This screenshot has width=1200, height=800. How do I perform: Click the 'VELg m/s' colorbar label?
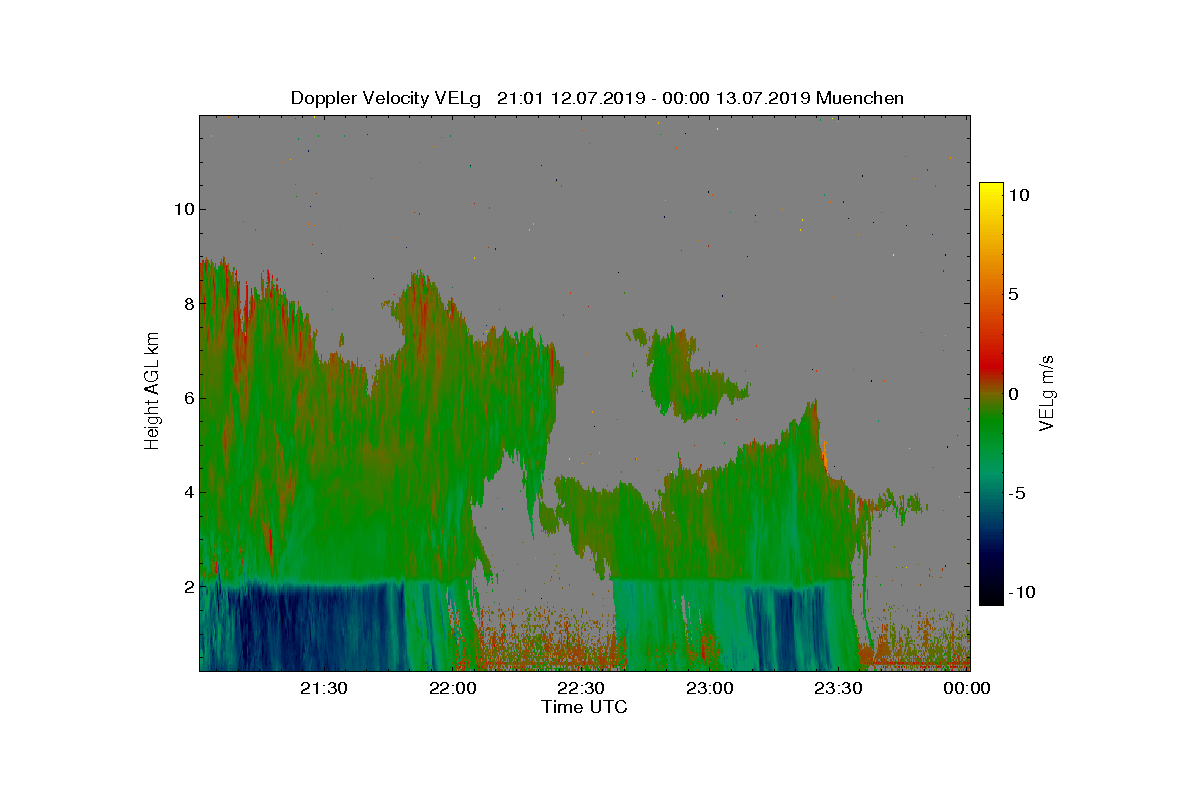(1047, 391)
